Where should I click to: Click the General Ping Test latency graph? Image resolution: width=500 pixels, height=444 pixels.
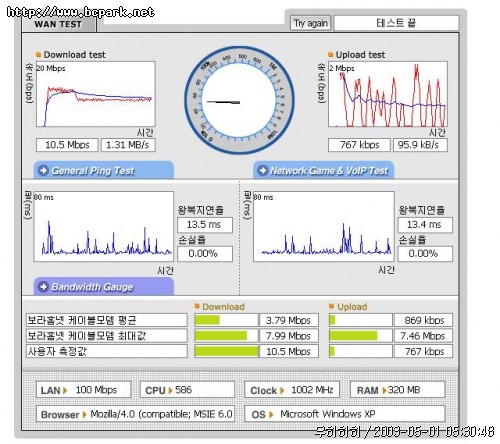(x=104, y=226)
